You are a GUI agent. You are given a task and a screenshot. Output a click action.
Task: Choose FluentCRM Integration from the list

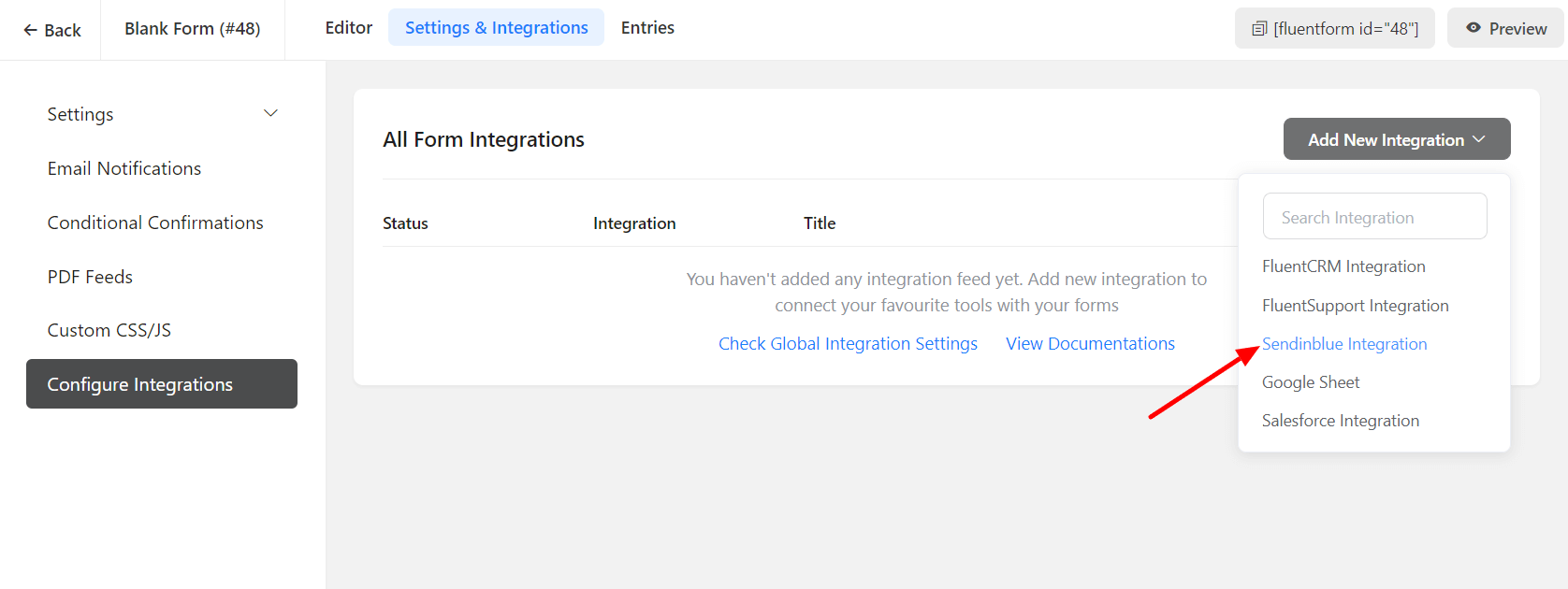pos(1343,266)
